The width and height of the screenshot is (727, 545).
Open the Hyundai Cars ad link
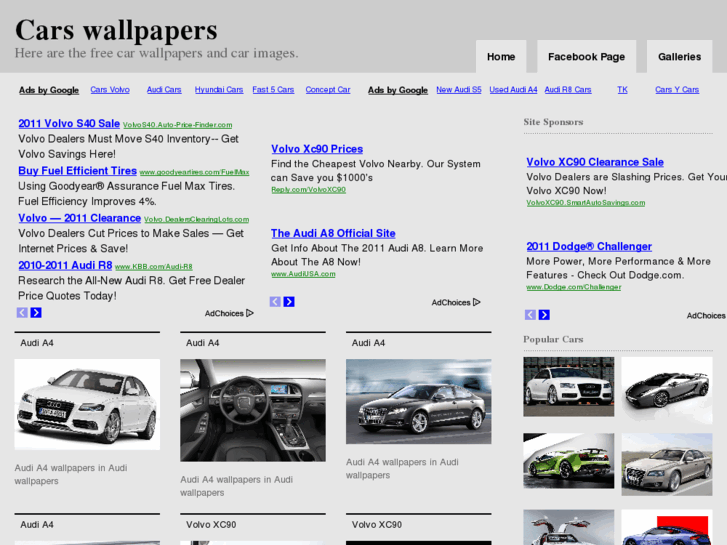click(219, 90)
